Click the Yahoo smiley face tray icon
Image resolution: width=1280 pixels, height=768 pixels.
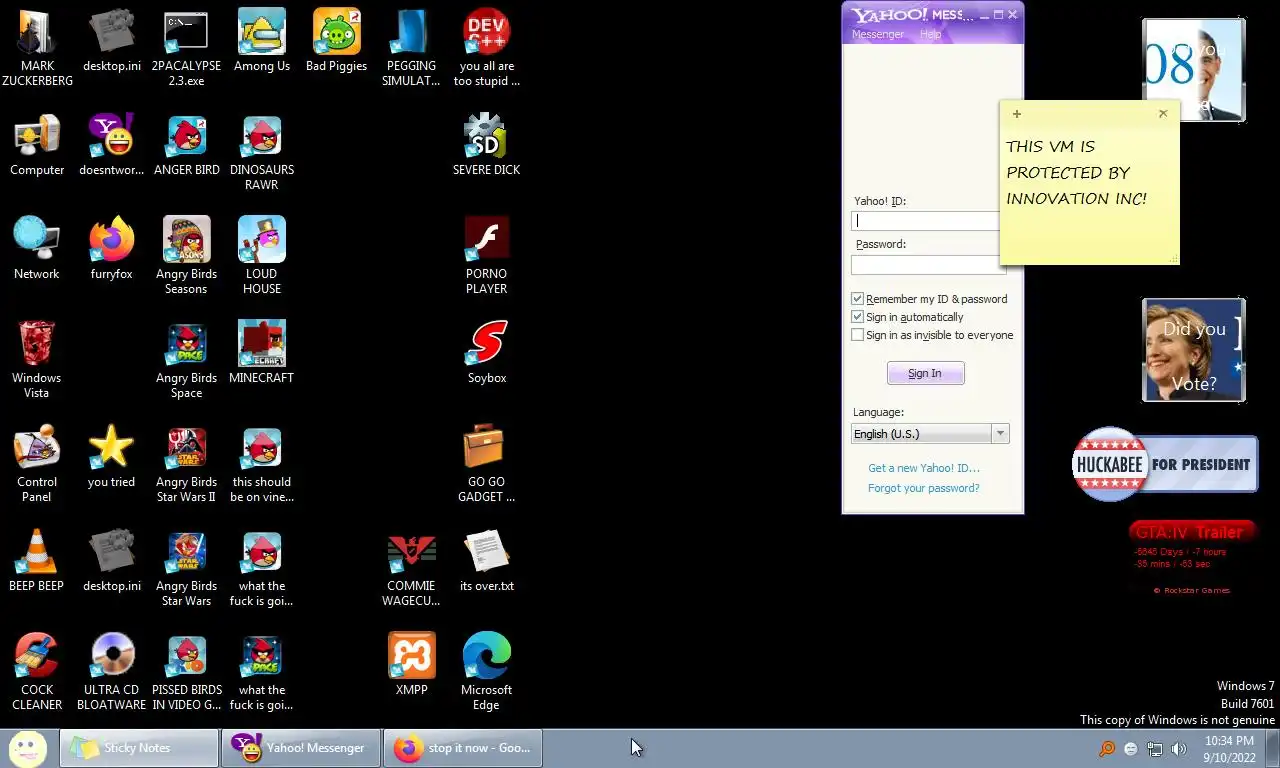[x=1131, y=749]
